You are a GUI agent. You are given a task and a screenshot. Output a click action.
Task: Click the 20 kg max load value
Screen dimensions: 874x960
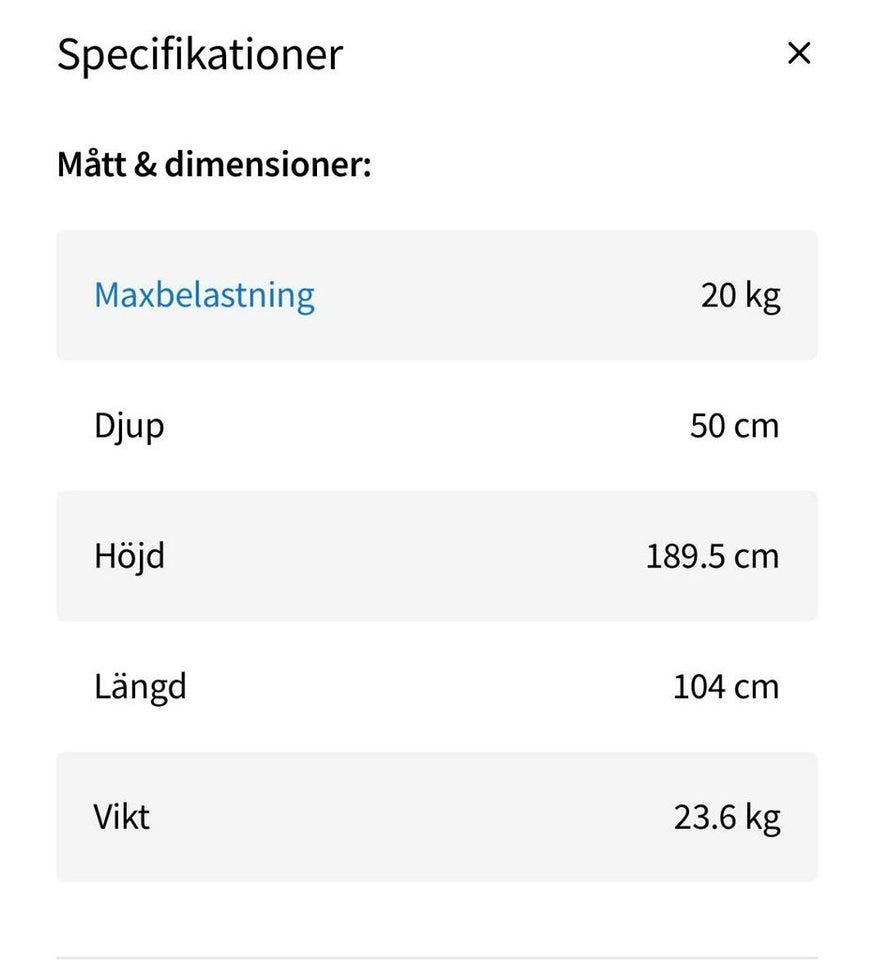click(x=740, y=296)
